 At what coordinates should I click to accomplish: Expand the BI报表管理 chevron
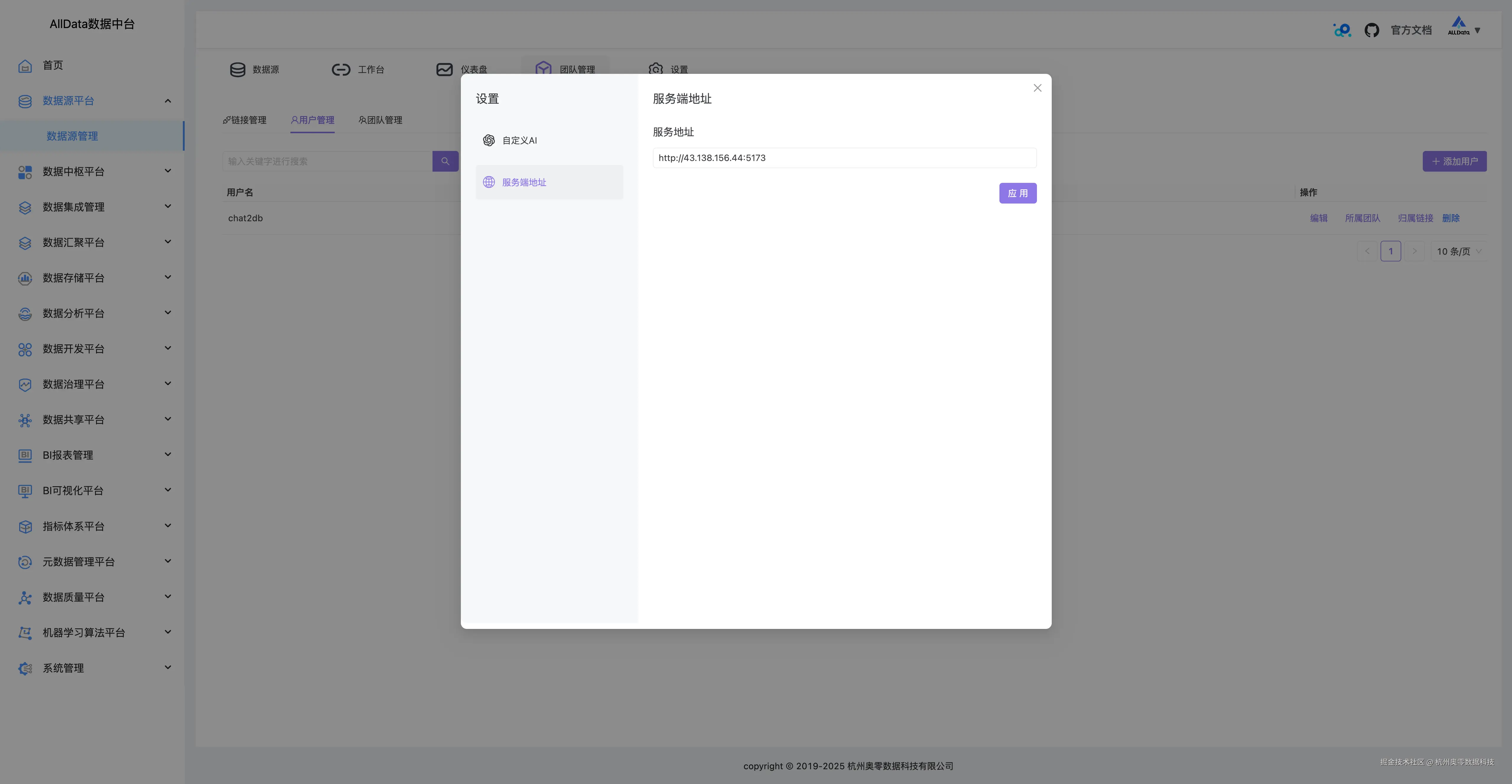168,455
